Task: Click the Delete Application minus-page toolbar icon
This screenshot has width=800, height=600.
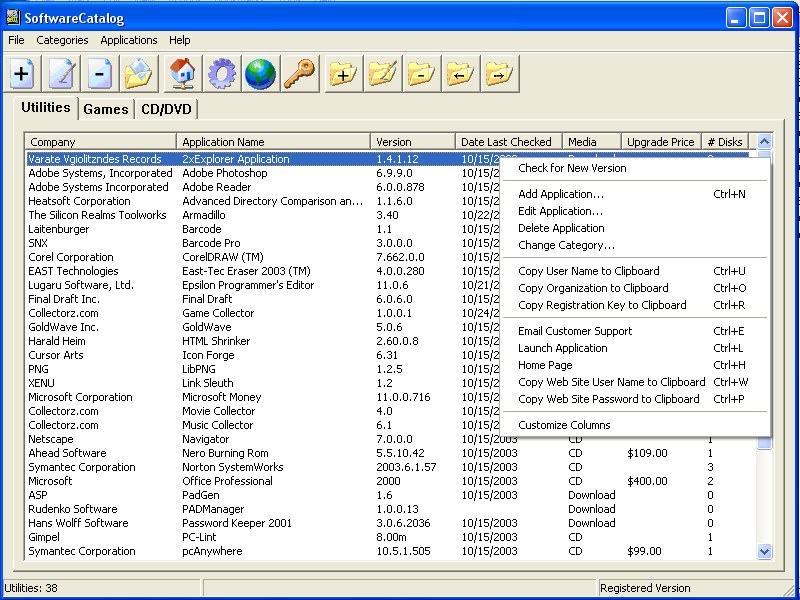Action: [100, 74]
